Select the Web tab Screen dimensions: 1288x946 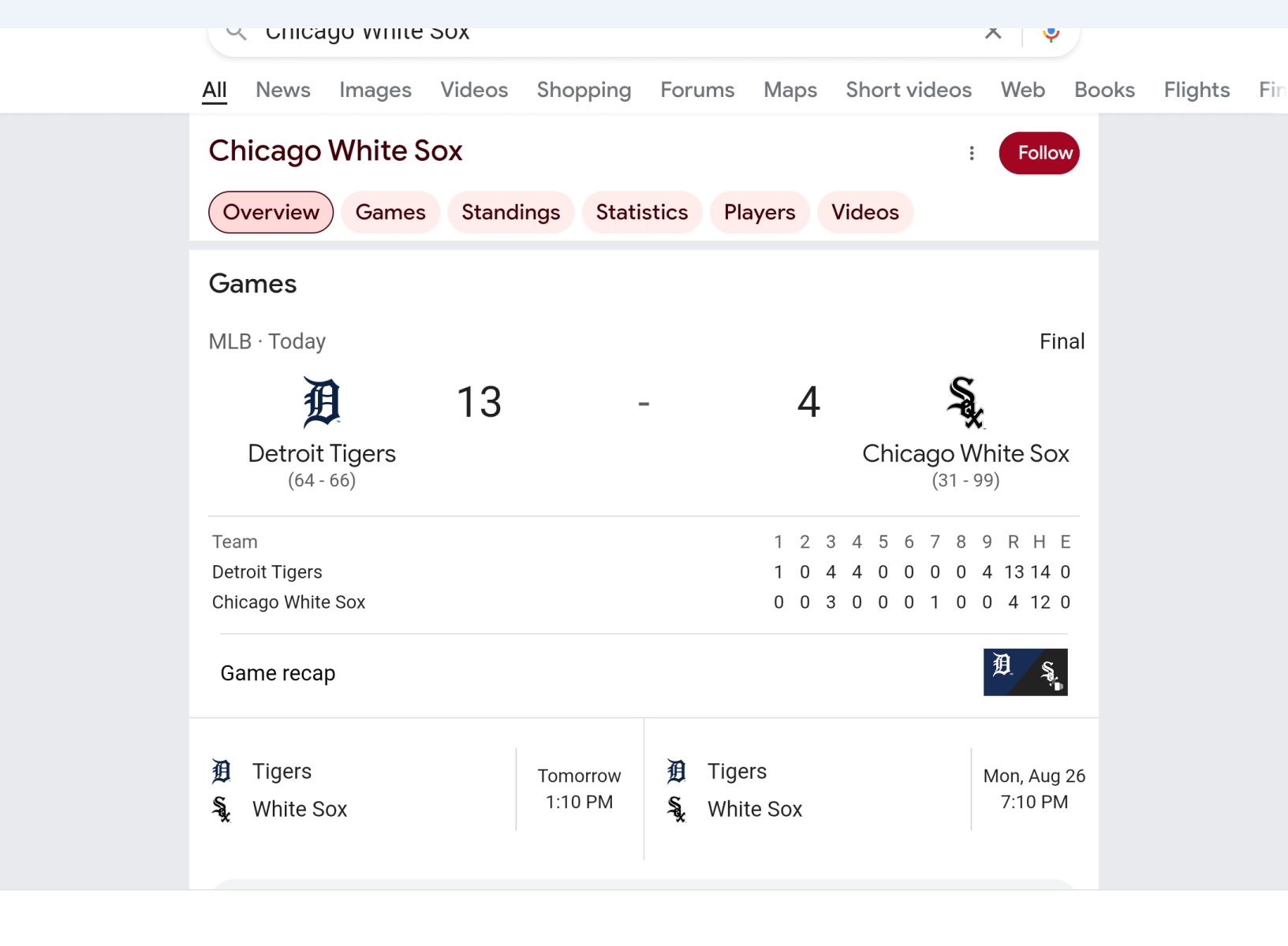click(x=1023, y=90)
